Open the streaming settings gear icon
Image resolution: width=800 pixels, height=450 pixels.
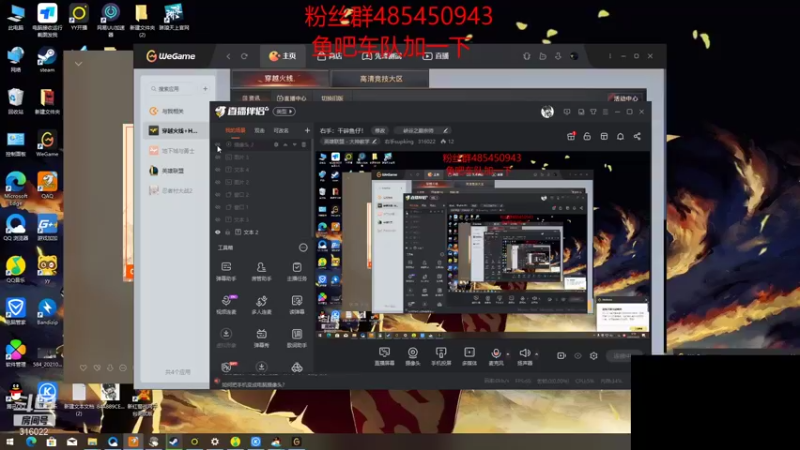coord(593,356)
